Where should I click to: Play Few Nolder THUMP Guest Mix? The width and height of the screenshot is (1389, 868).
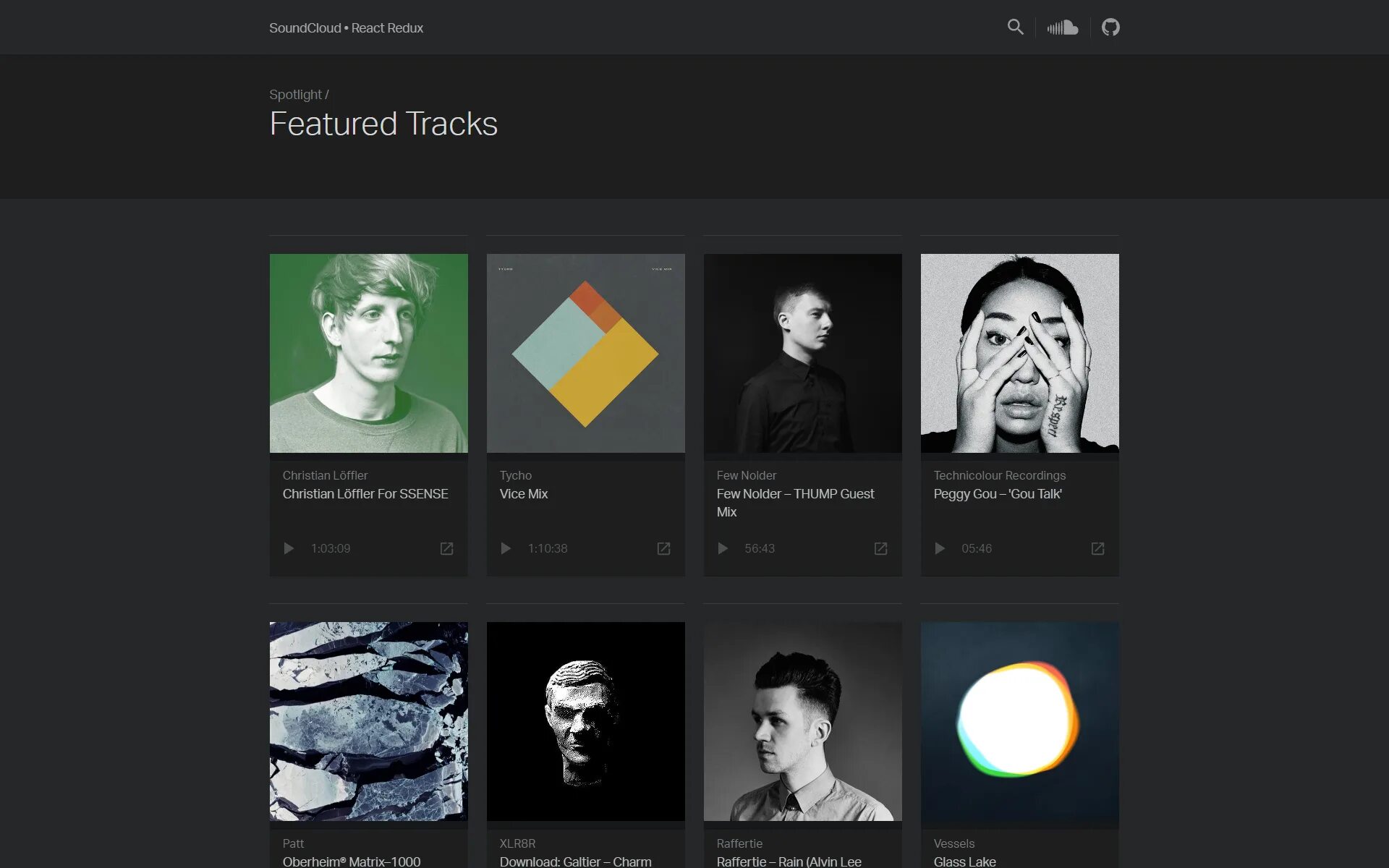(723, 548)
